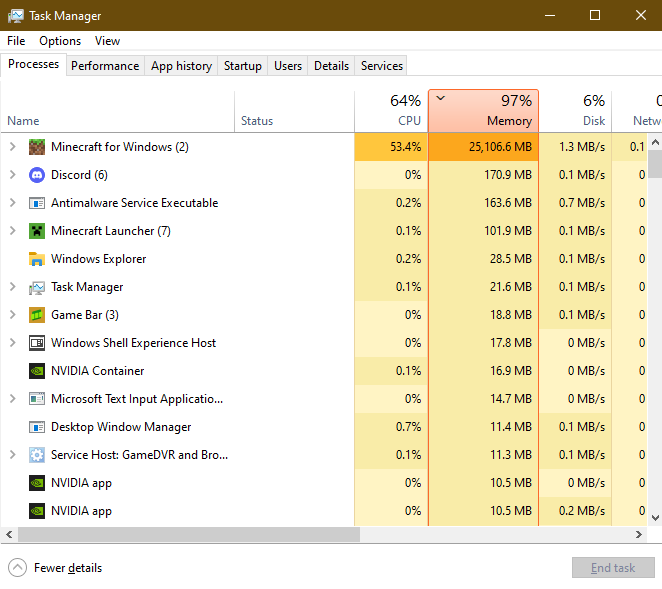Expand the Discord (6) process group
This screenshot has height=589, width=662.
(13, 175)
